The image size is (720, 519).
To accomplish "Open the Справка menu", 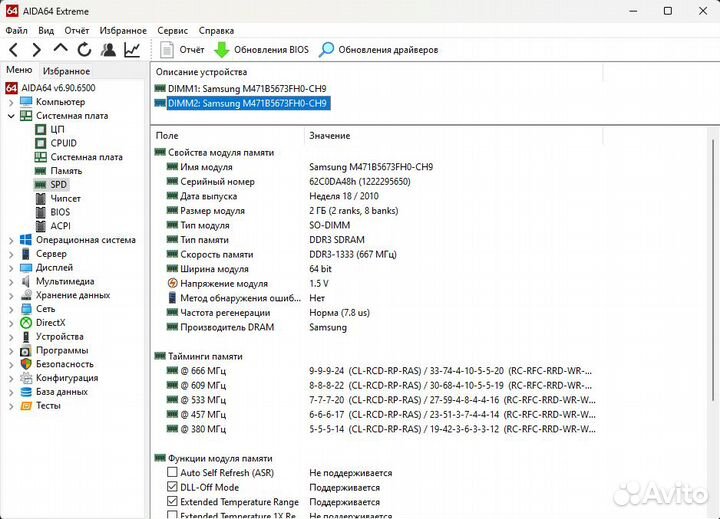I will coord(216,31).
